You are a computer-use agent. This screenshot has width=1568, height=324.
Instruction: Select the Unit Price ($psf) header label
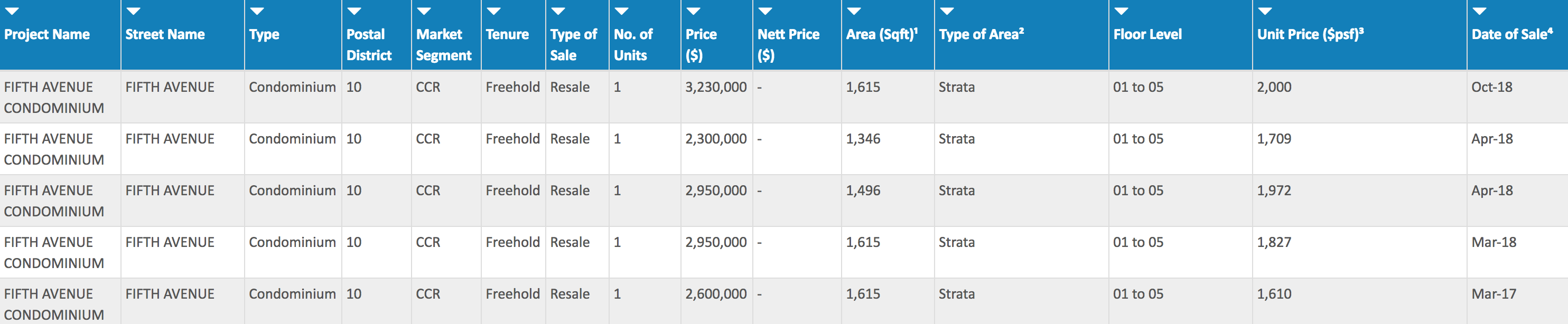1311,34
